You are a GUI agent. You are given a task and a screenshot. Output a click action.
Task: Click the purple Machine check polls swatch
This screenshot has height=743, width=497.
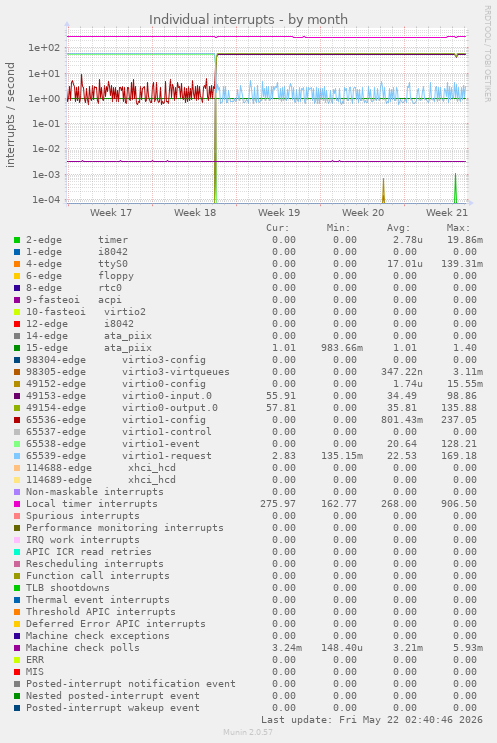pyautogui.click(x=17, y=648)
